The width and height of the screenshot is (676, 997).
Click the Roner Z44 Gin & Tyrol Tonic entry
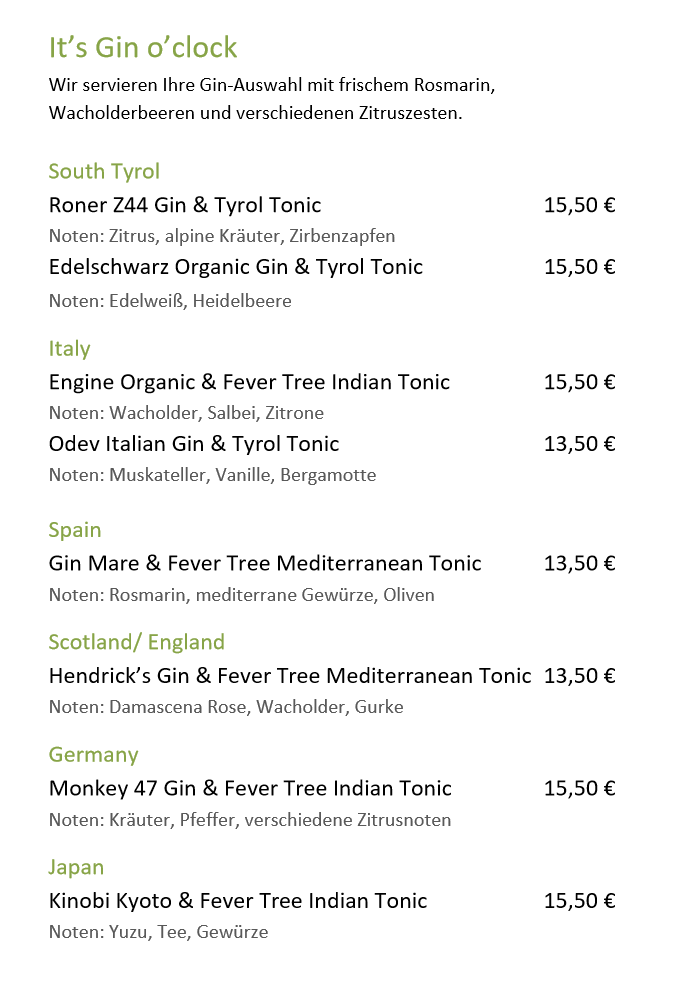click(185, 205)
